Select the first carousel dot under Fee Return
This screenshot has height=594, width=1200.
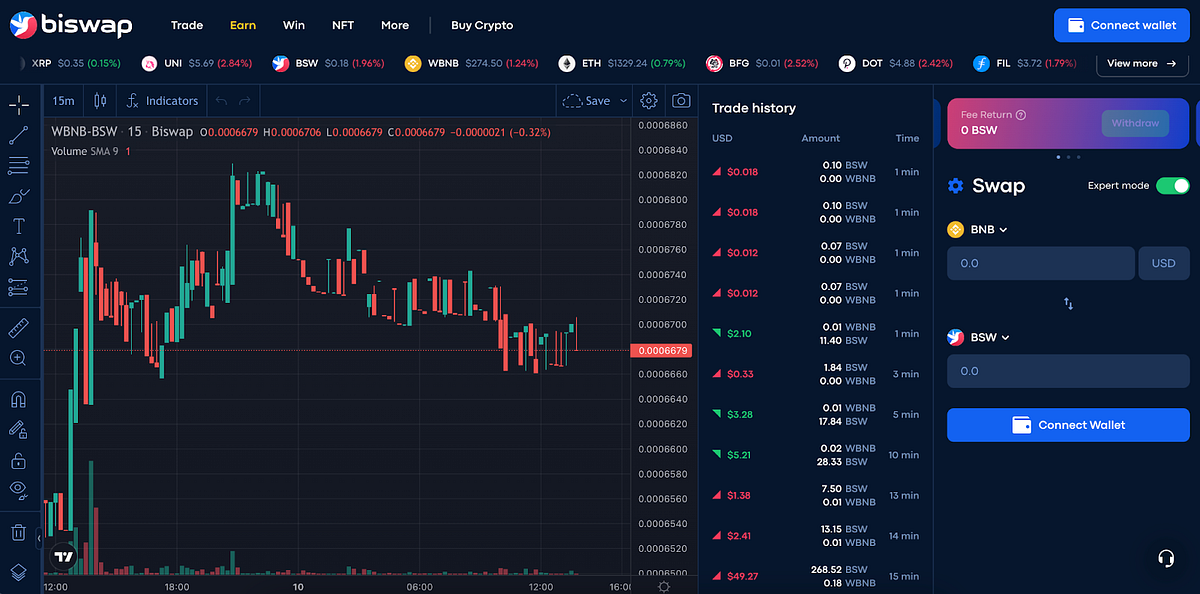click(1058, 157)
